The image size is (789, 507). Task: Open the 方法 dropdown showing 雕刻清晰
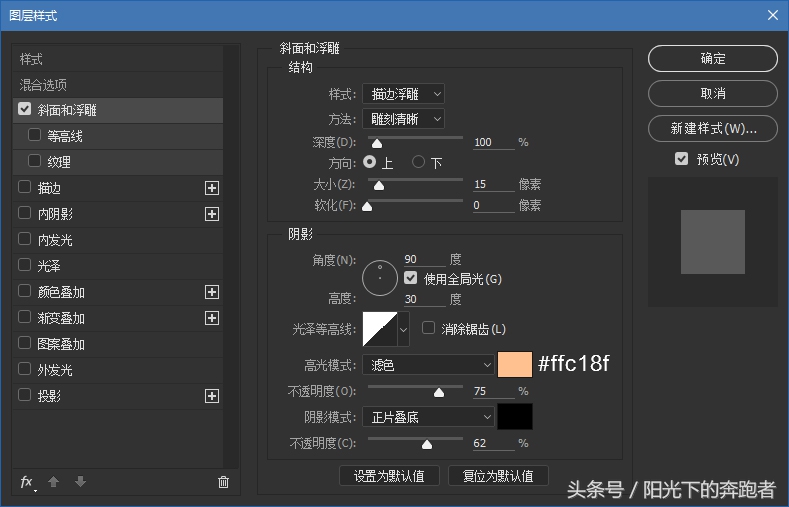pos(403,119)
